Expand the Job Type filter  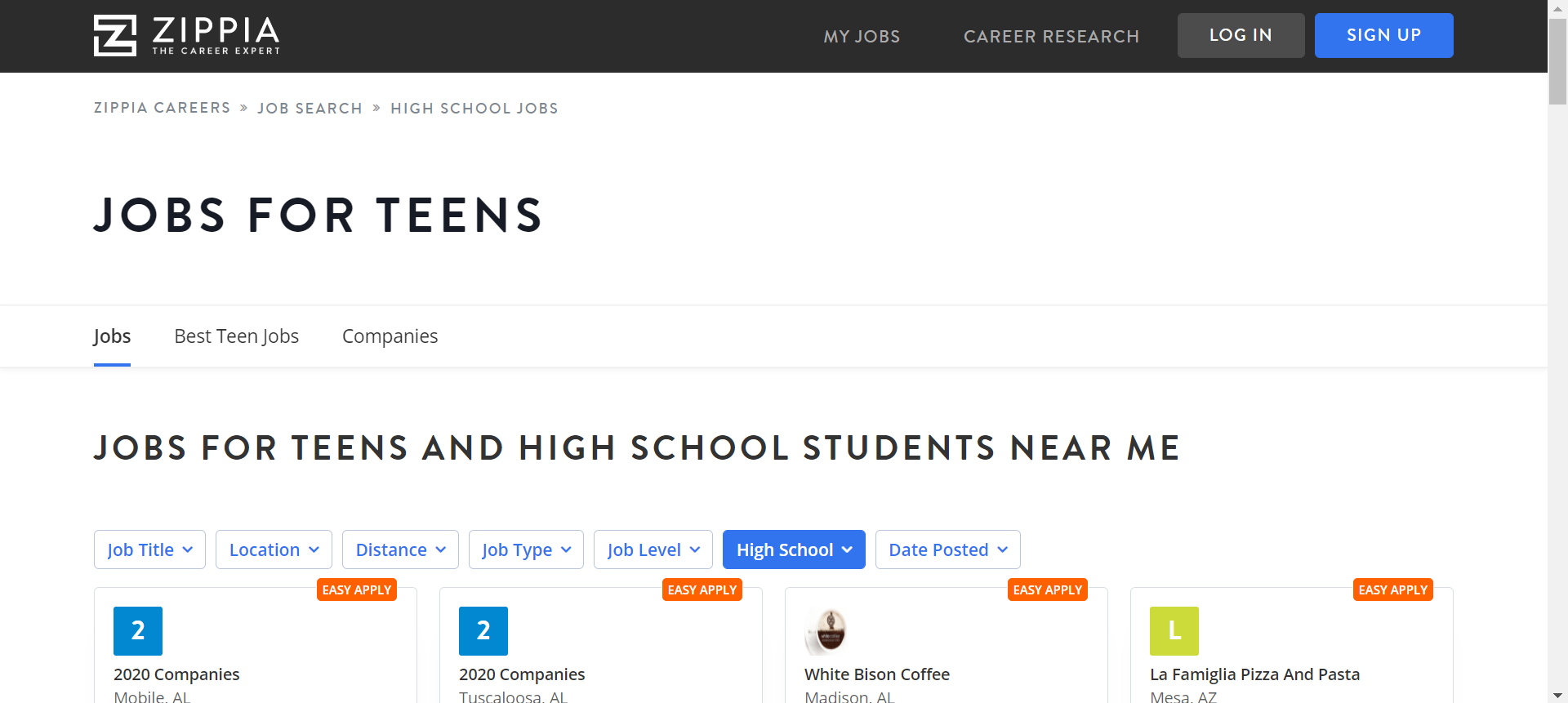click(x=526, y=549)
